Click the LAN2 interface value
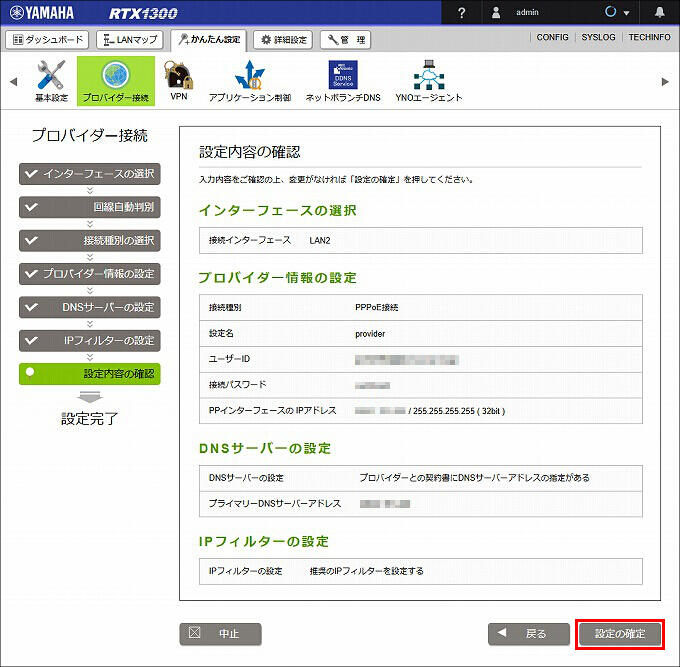680x667 pixels. click(320, 240)
